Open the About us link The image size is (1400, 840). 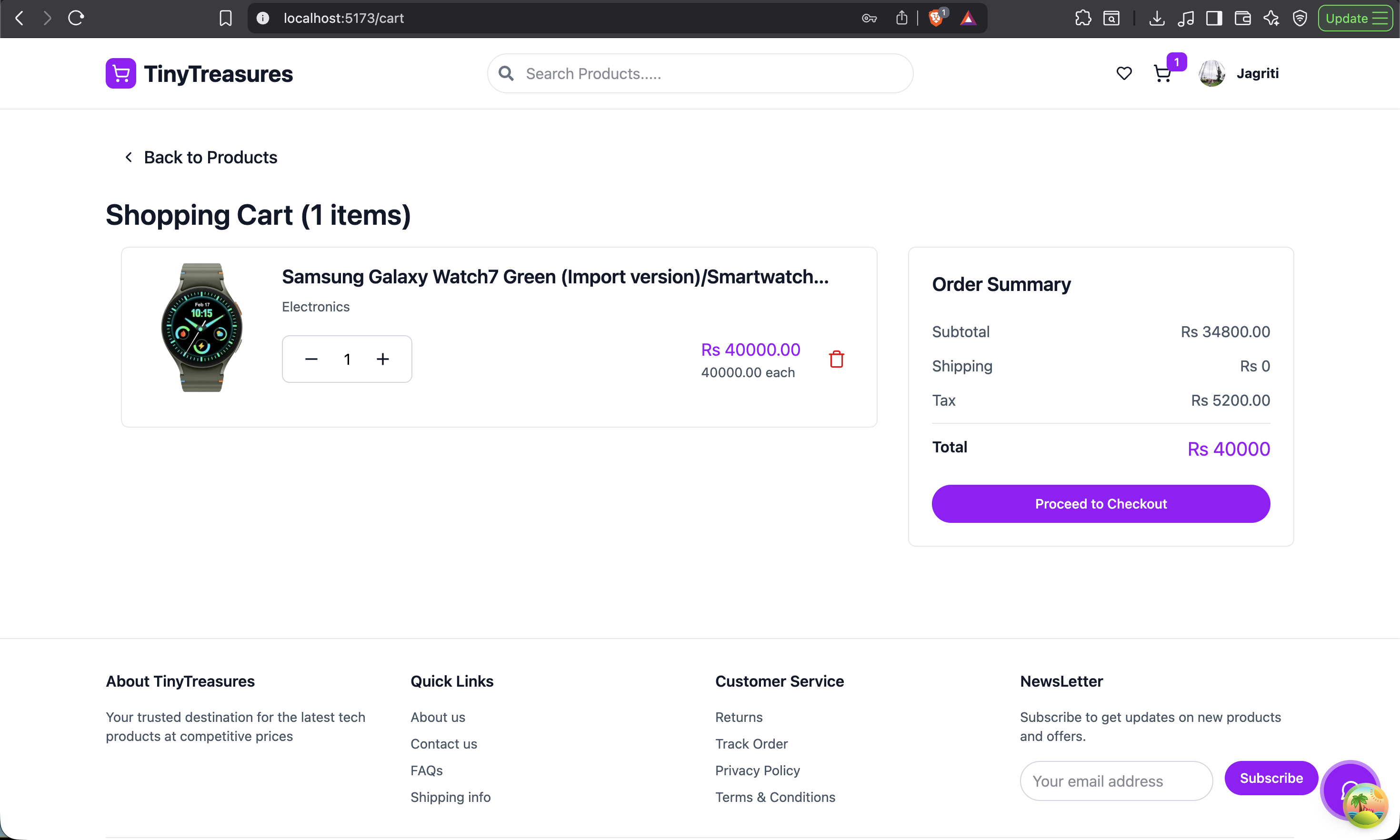tap(438, 717)
